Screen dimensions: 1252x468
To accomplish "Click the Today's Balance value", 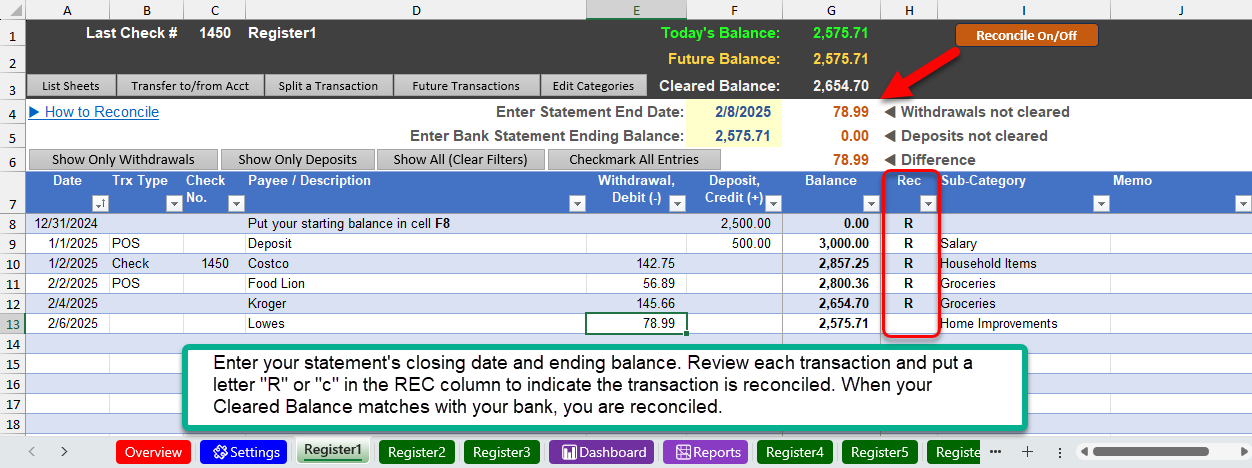I will coord(840,33).
